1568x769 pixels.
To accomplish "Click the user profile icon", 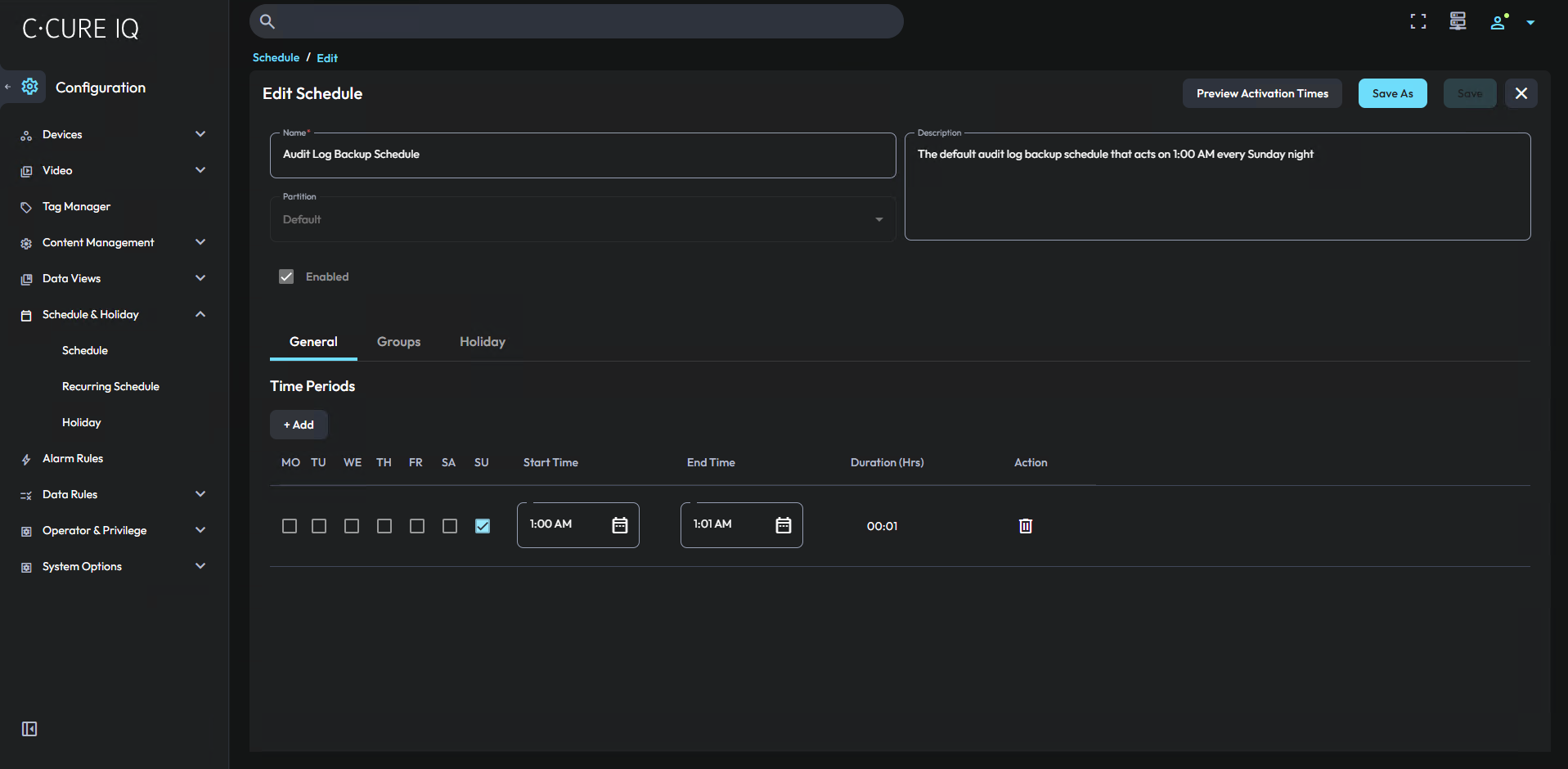I will coord(1498,23).
